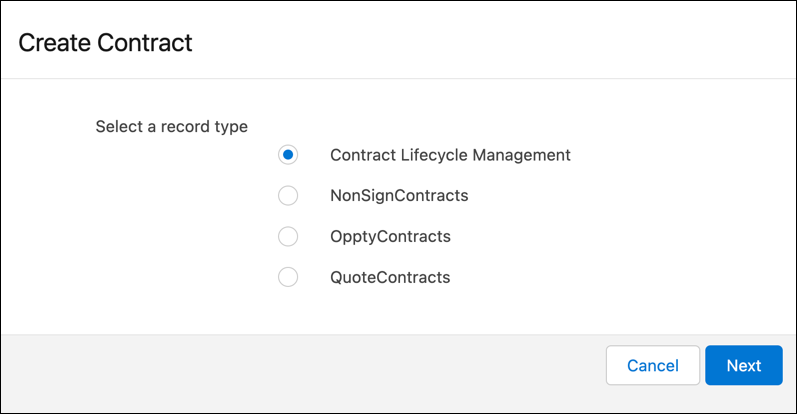
Task: Click the QuoteContracts label text
Action: point(390,278)
